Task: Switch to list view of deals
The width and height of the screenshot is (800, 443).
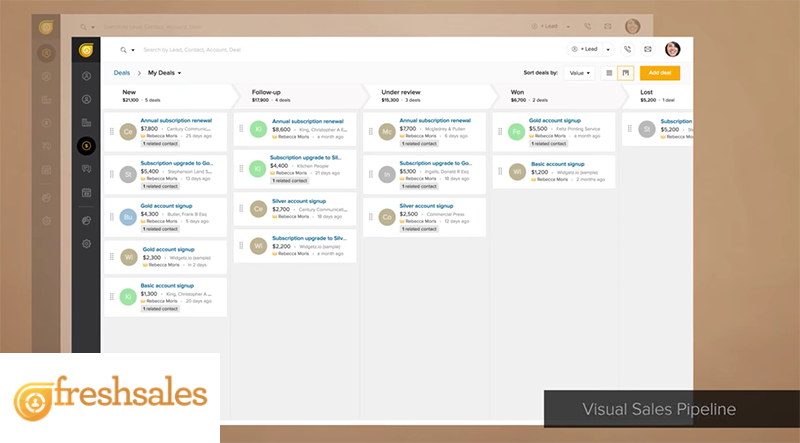Action: (609, 73)
